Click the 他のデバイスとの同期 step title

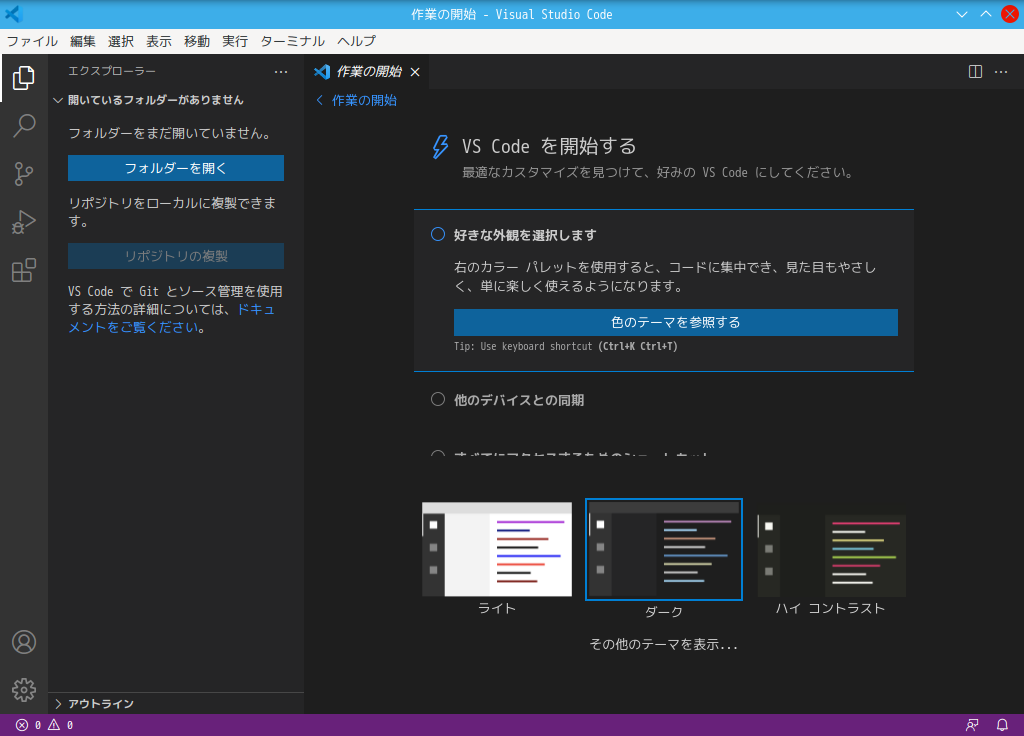click(519, 400)
